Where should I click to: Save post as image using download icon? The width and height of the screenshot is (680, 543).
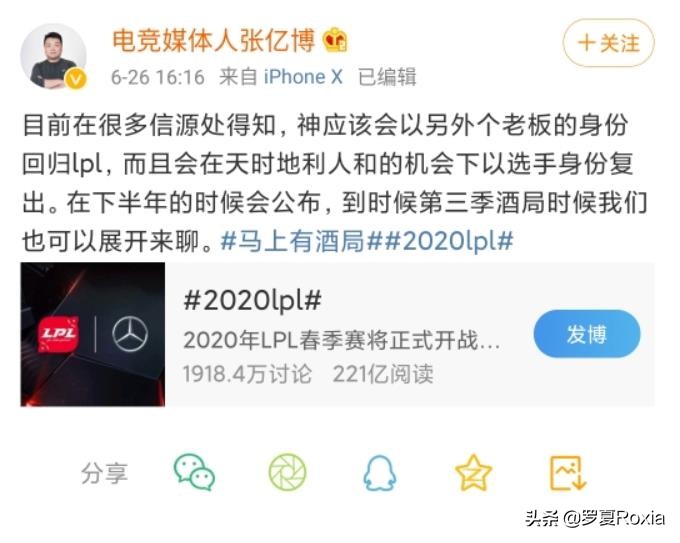[x=568, y=473]
